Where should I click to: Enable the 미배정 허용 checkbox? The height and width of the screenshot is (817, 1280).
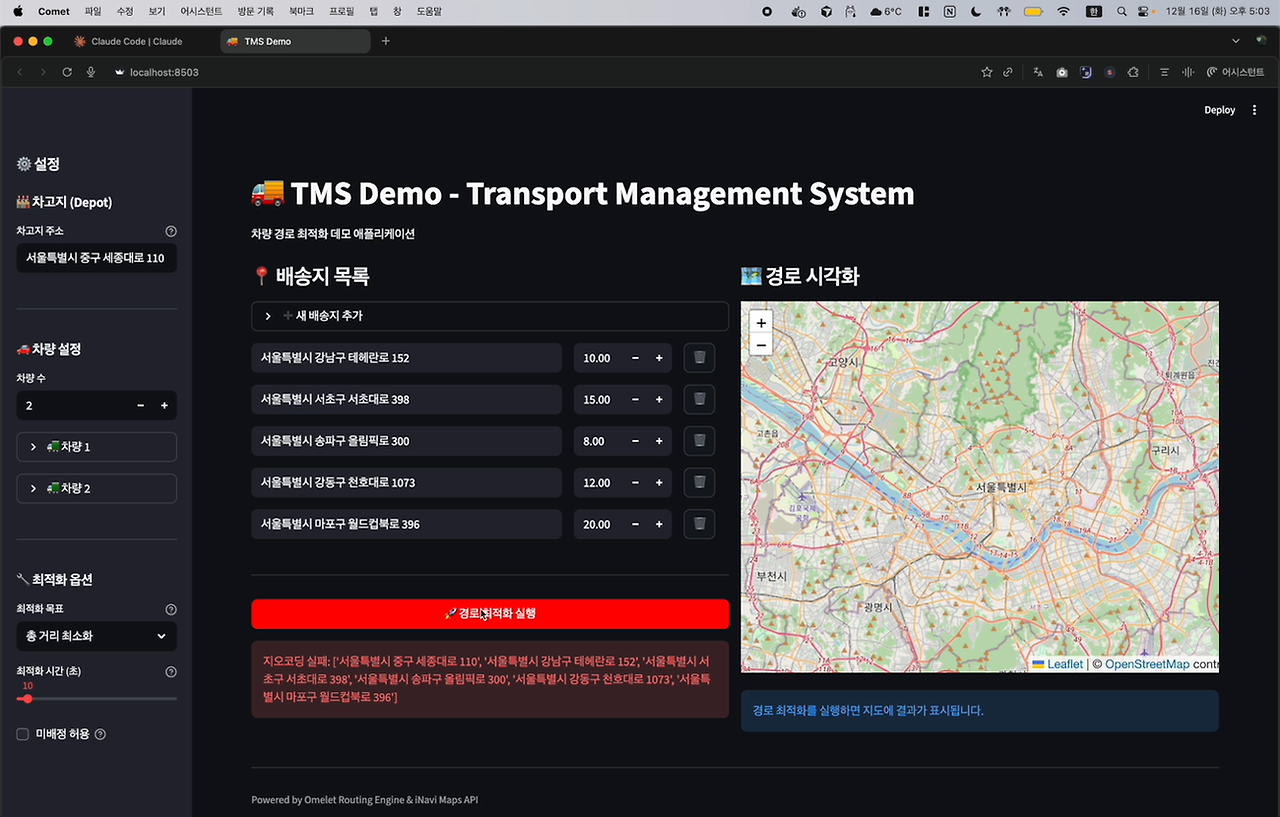(x=23, y=734)
